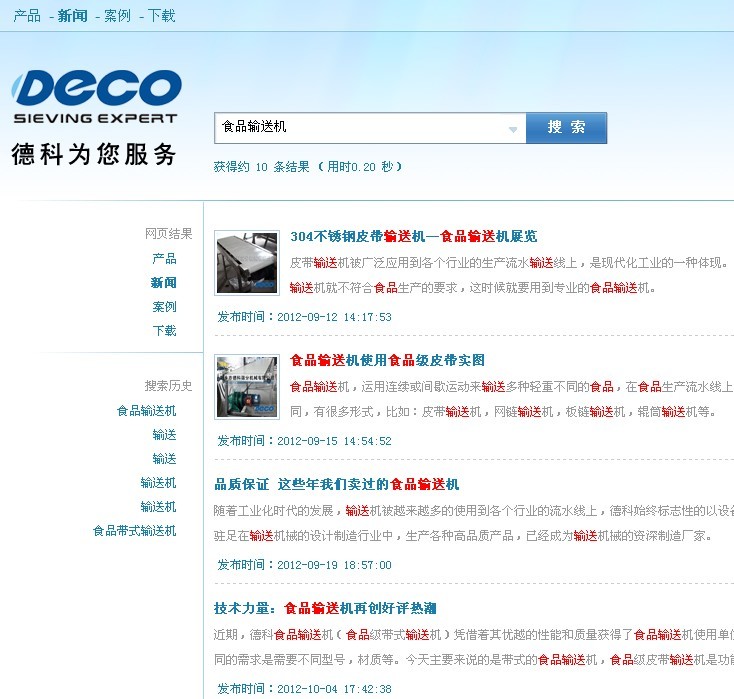Open the 产品 top navigation item
This screenshot has width=734, height=699.
27,15
